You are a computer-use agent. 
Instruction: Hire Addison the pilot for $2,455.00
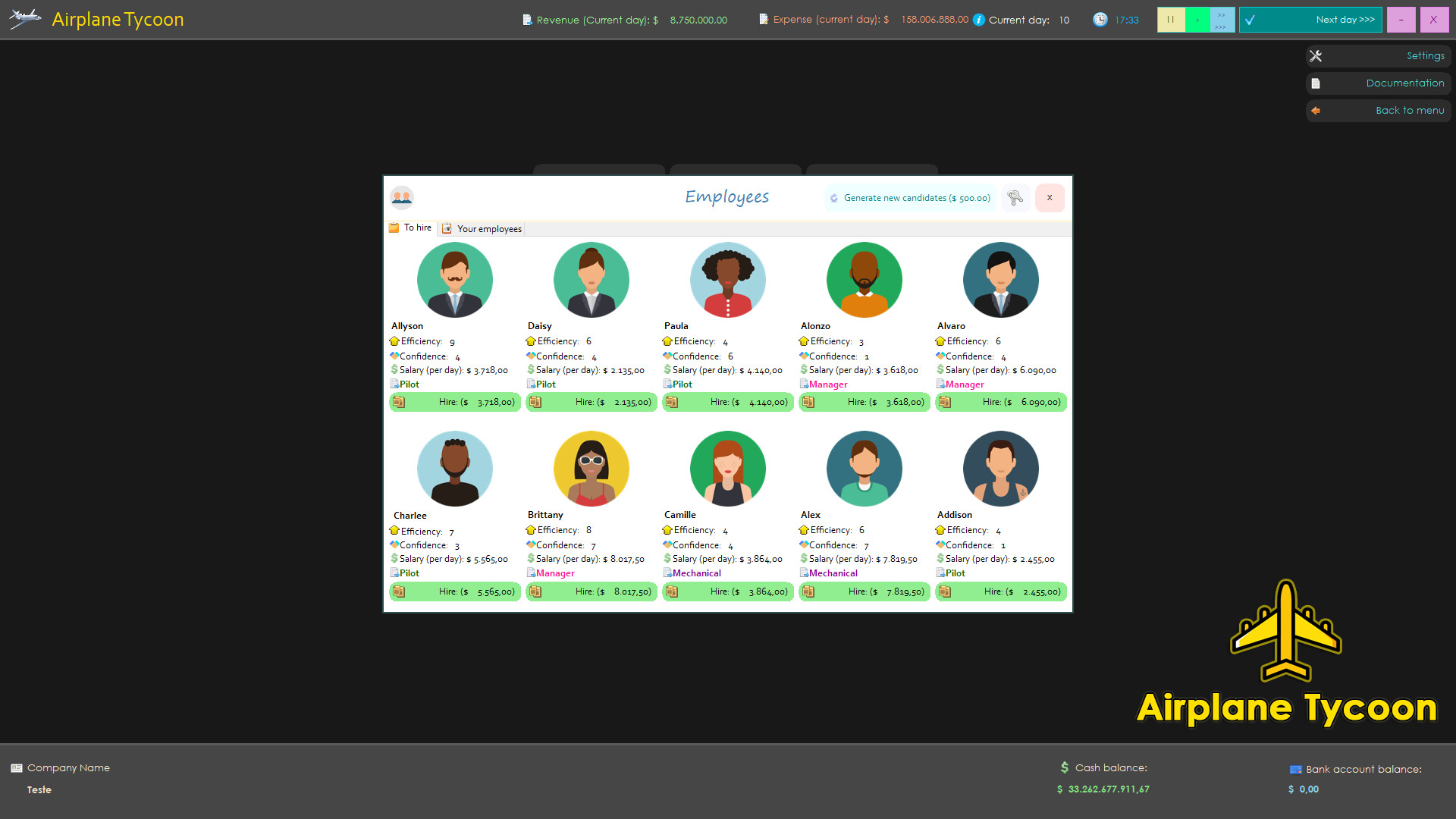(1000, 591)
